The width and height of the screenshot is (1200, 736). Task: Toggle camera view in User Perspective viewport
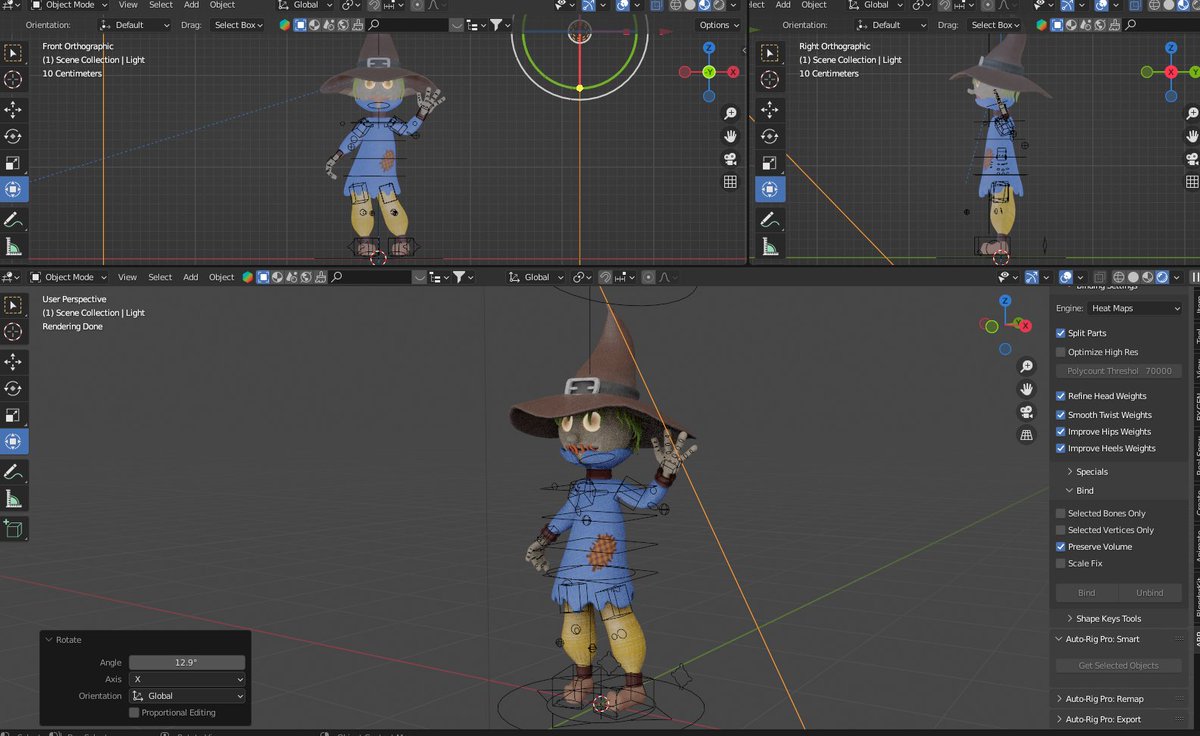[x=1026, y=412]
